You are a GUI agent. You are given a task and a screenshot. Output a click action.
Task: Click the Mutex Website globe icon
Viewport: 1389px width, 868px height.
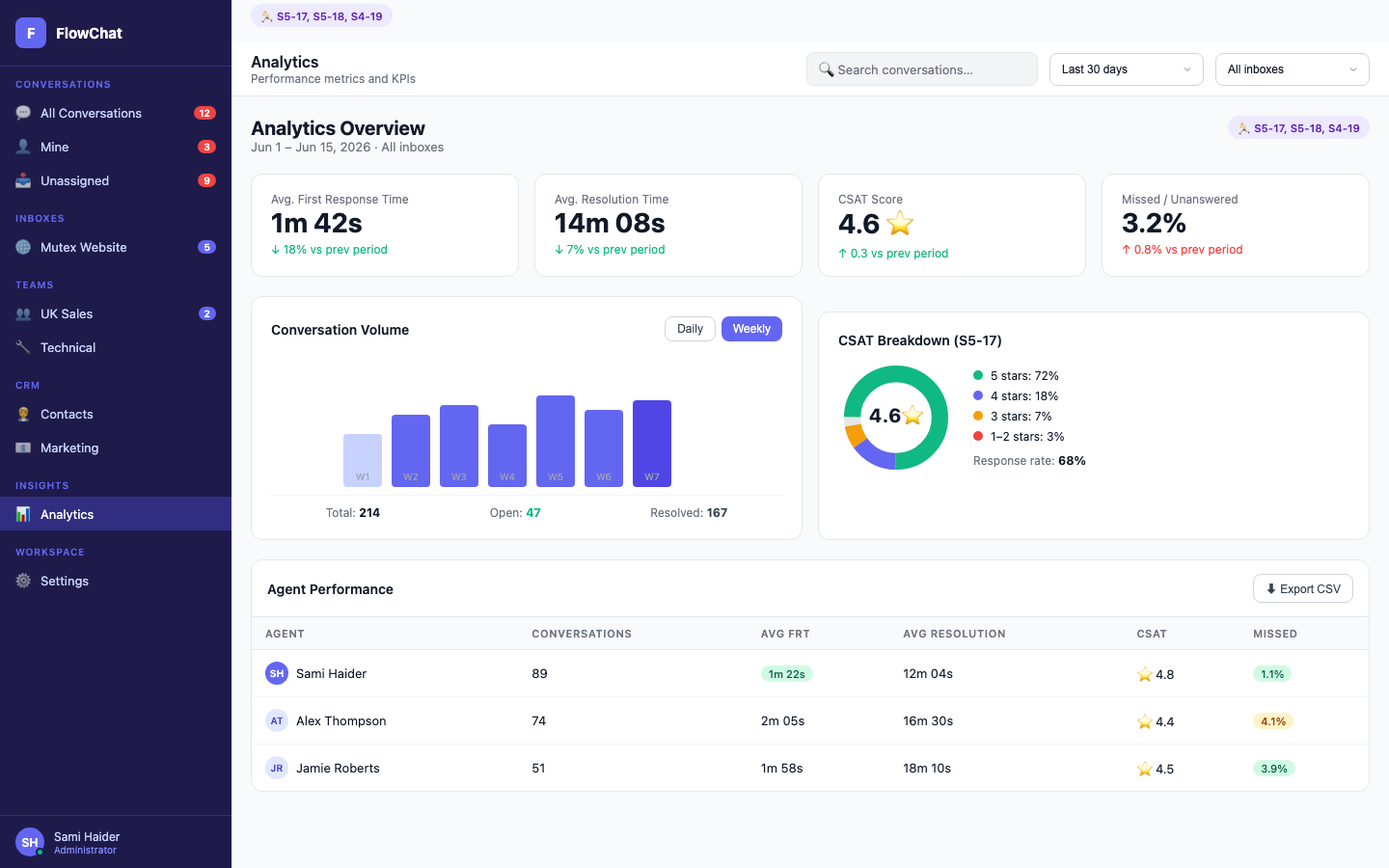pyautogui.click(x=23, y=247)
